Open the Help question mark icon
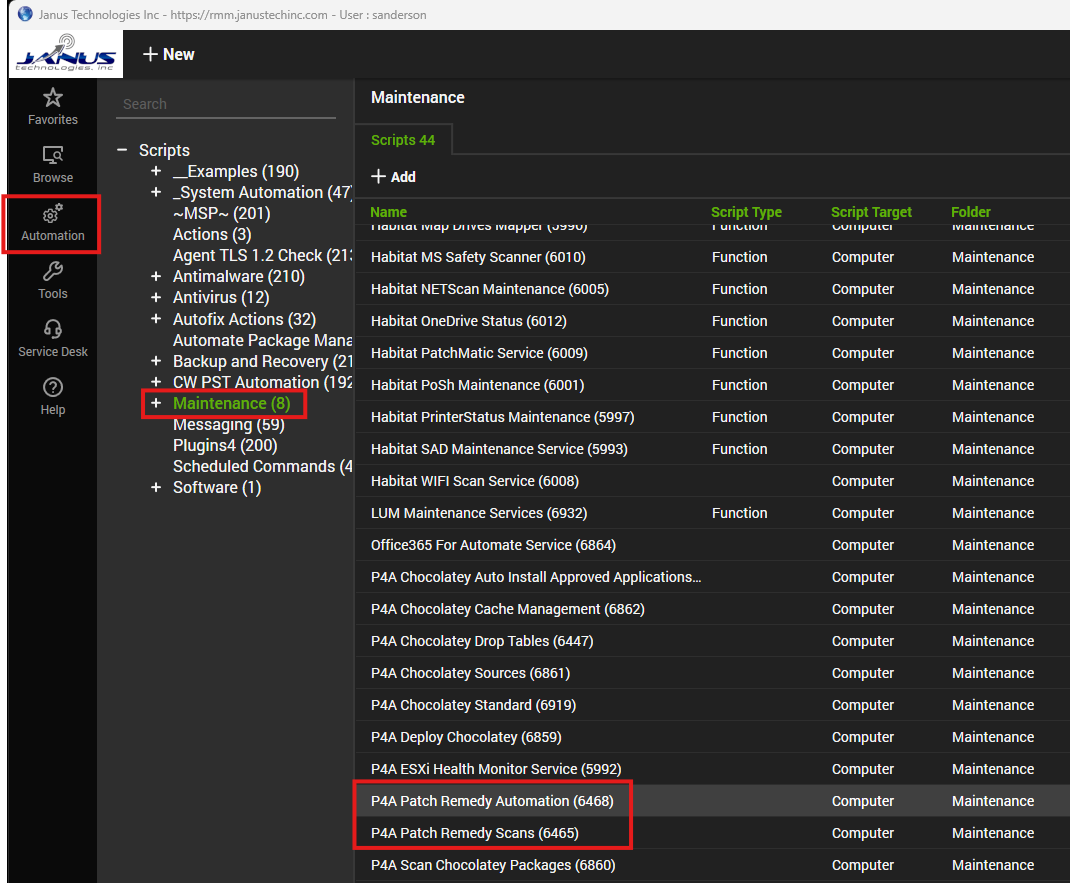This screenshot has height=883, width=1070. [53, 388]
